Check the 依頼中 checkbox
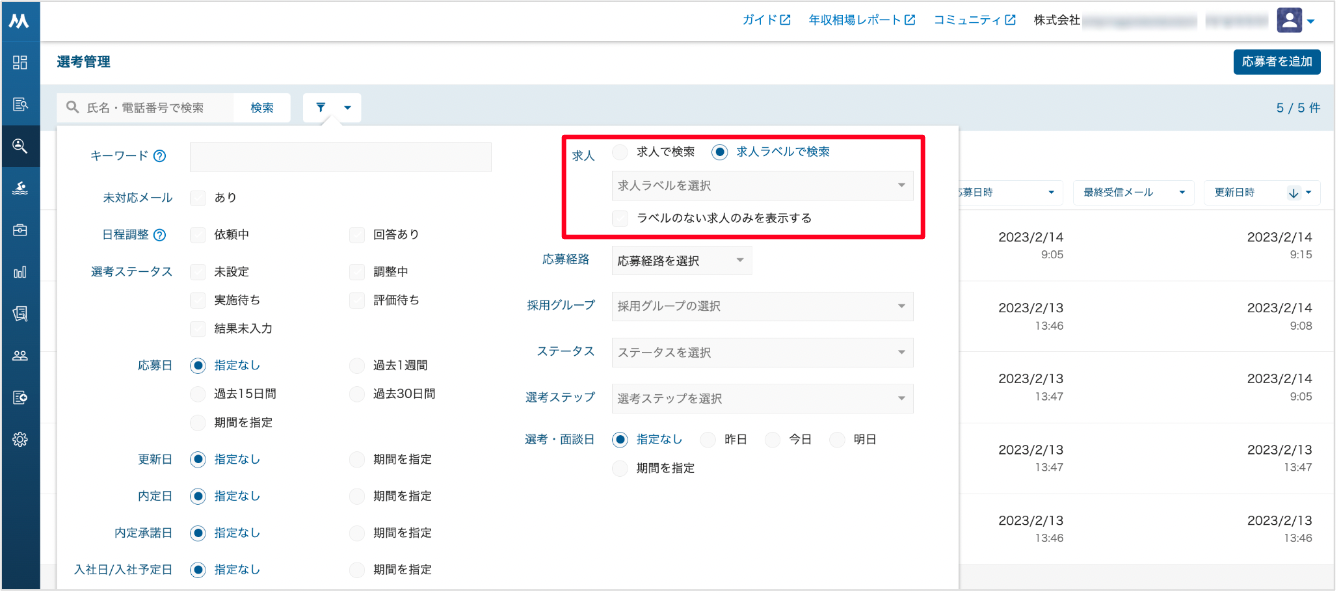The width and height of the screenshot is (1338, 593). tap(198, 235)
